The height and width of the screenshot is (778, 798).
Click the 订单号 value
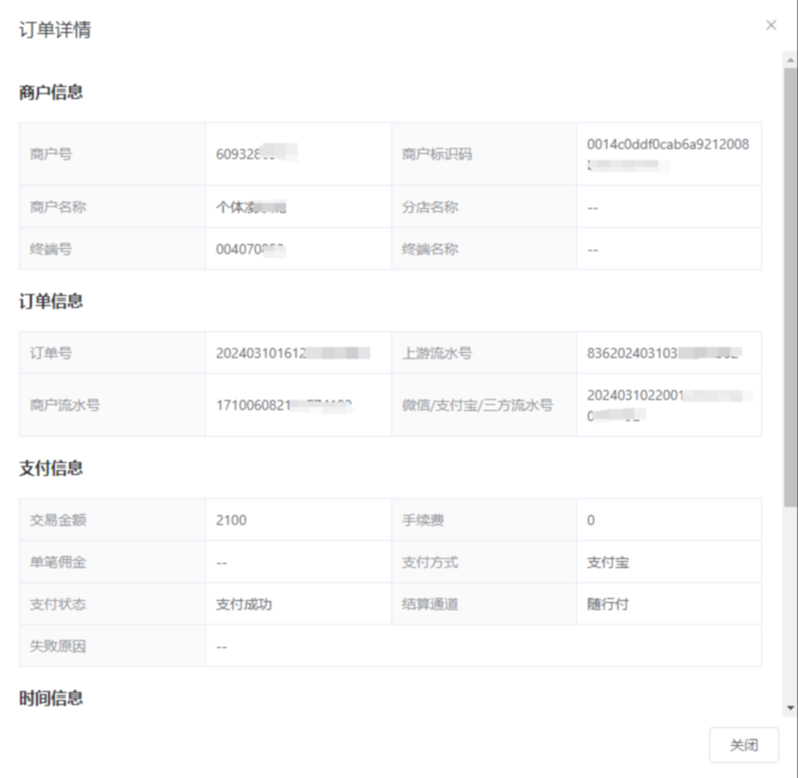pos(292,353)
